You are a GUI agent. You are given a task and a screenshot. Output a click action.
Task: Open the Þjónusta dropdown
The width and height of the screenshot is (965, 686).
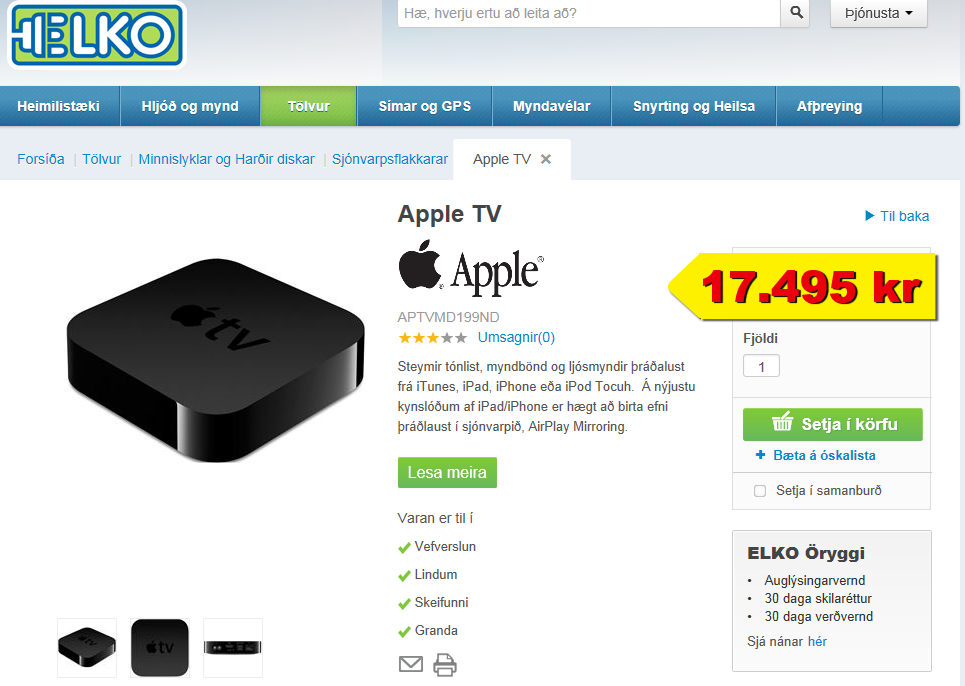878,13
